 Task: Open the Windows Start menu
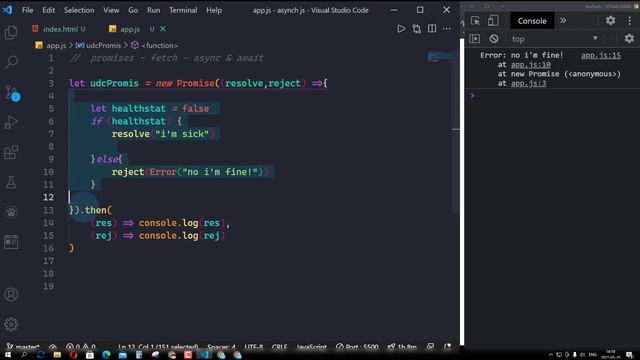(x=8, y=355)
